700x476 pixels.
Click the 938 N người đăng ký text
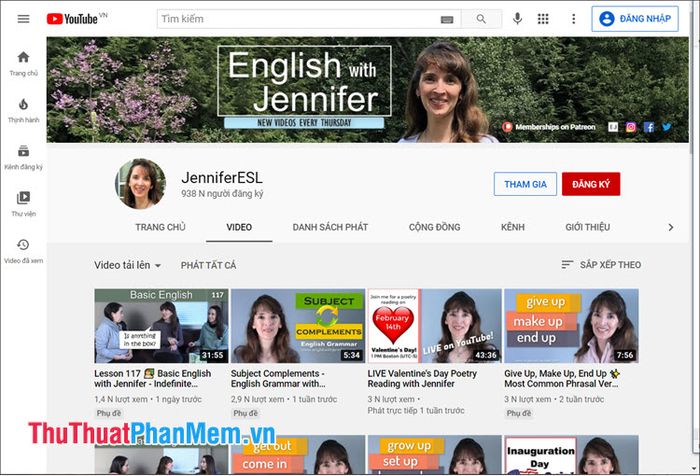click(x=222, y=194)
